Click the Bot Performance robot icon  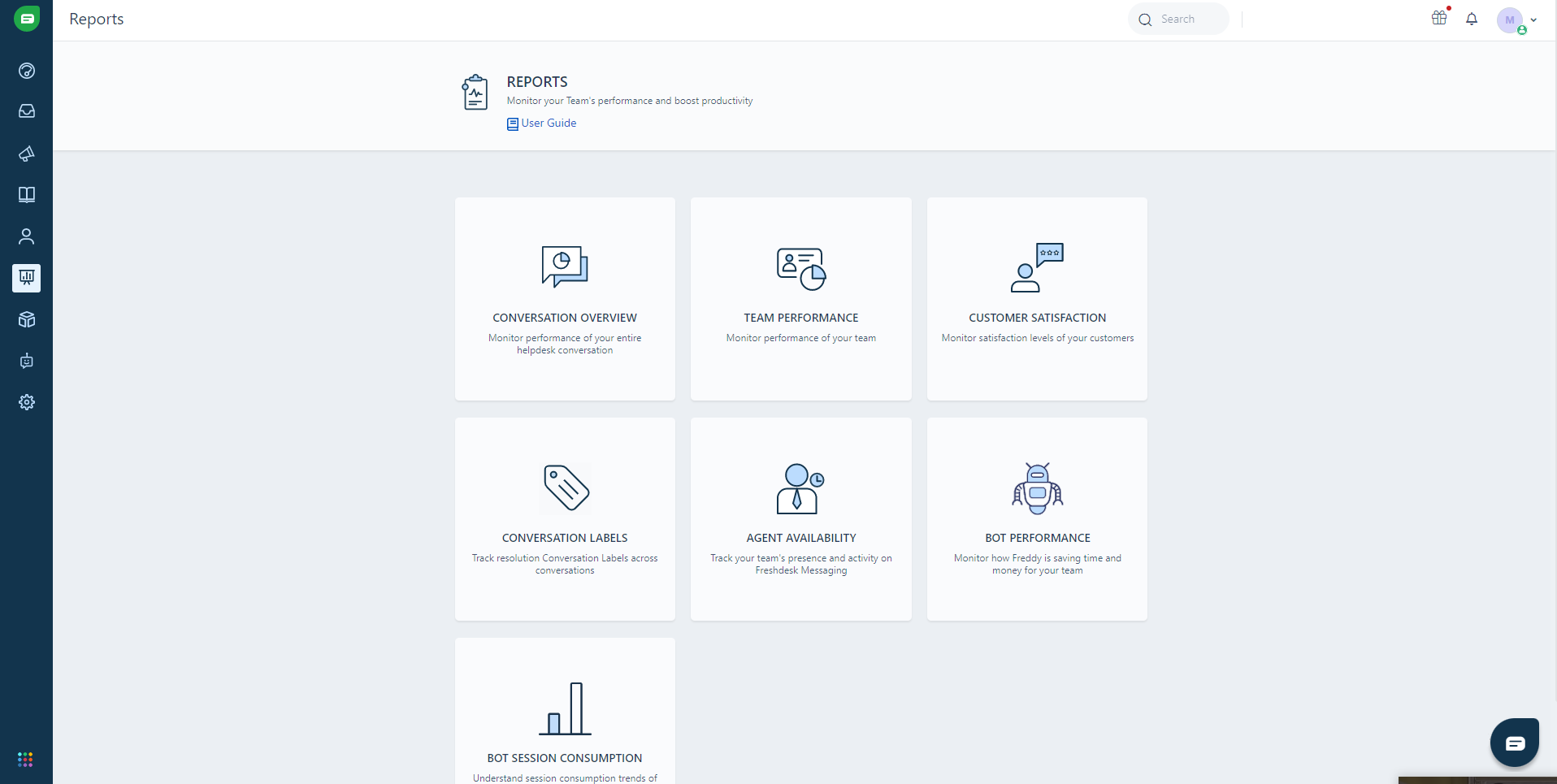click(x=1038, y=488)
